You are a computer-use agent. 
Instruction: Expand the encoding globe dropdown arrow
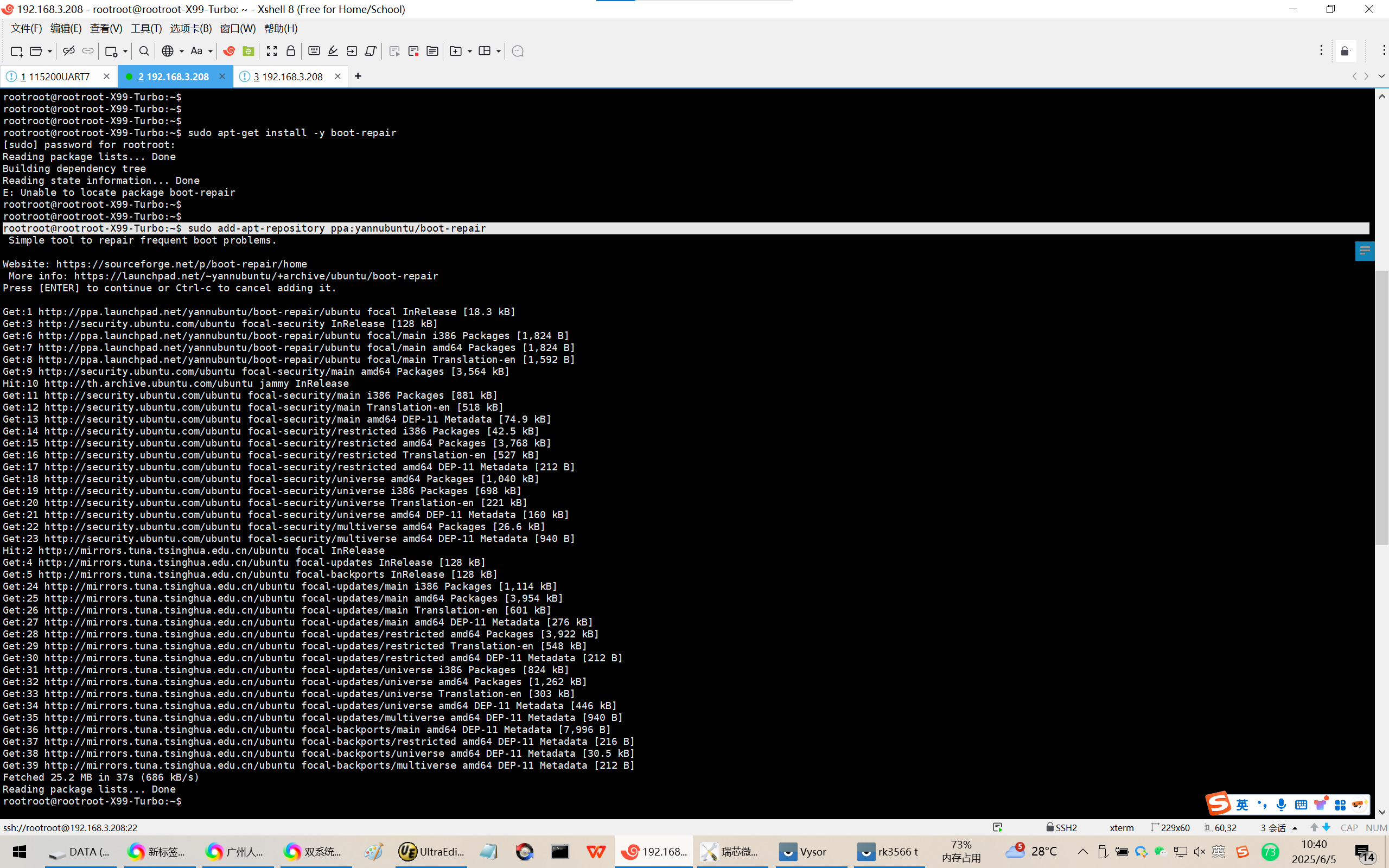point(181,51)
